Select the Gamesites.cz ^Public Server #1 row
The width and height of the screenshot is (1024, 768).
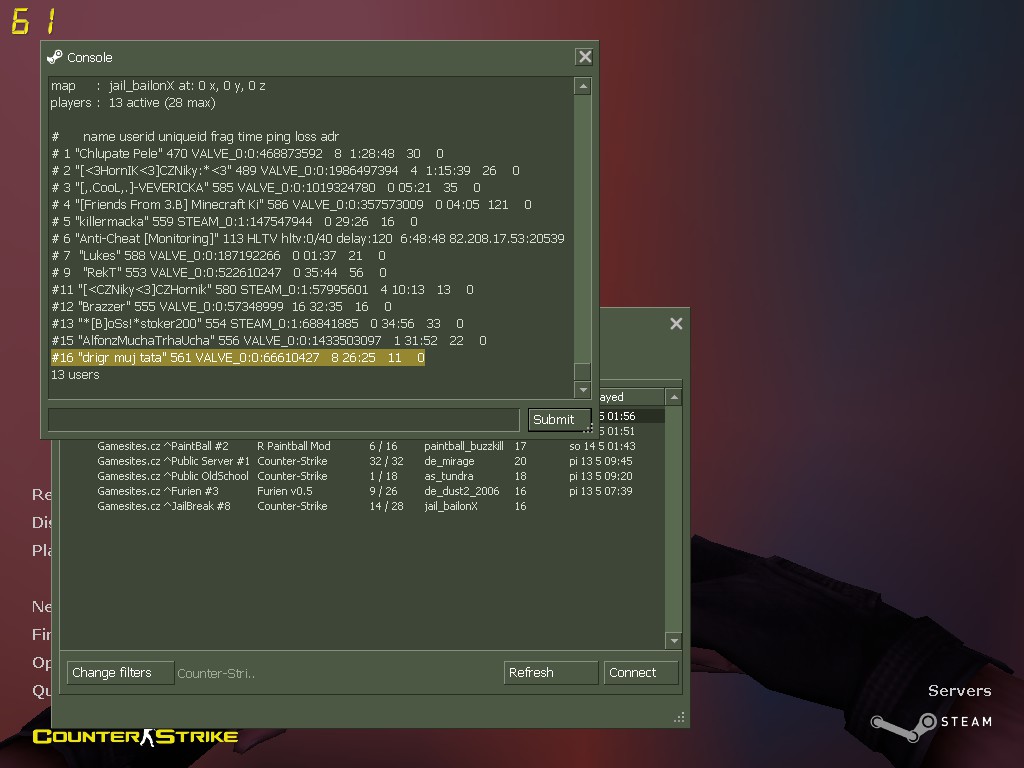click(x=364, y=462)
